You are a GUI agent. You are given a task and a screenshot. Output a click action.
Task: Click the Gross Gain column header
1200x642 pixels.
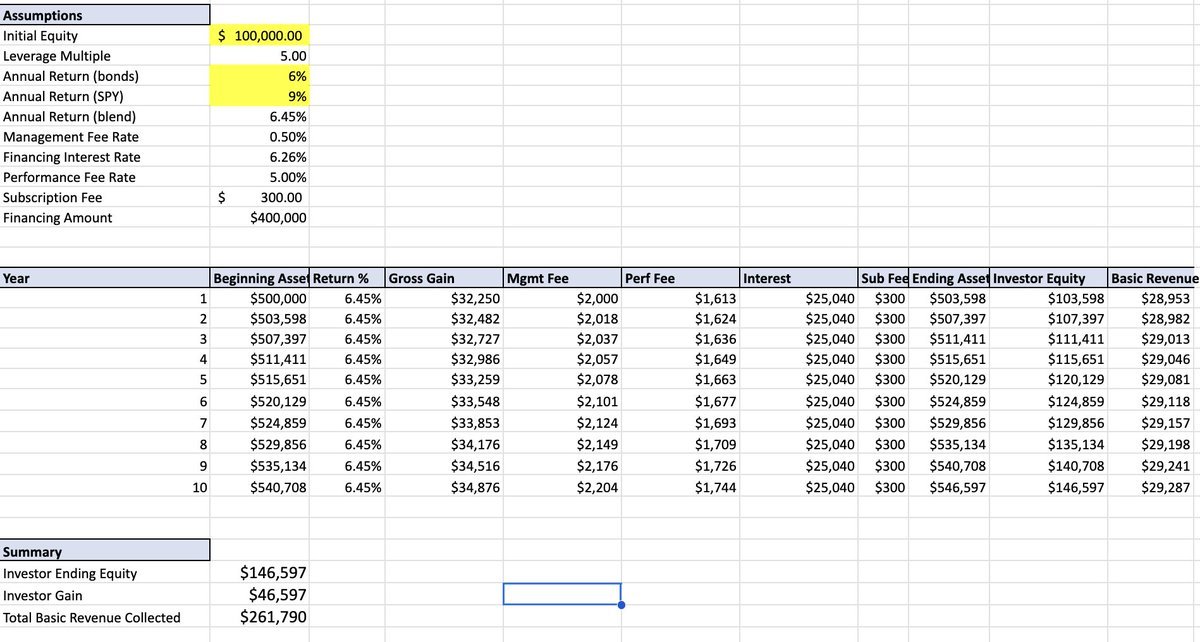coord(443,279)
